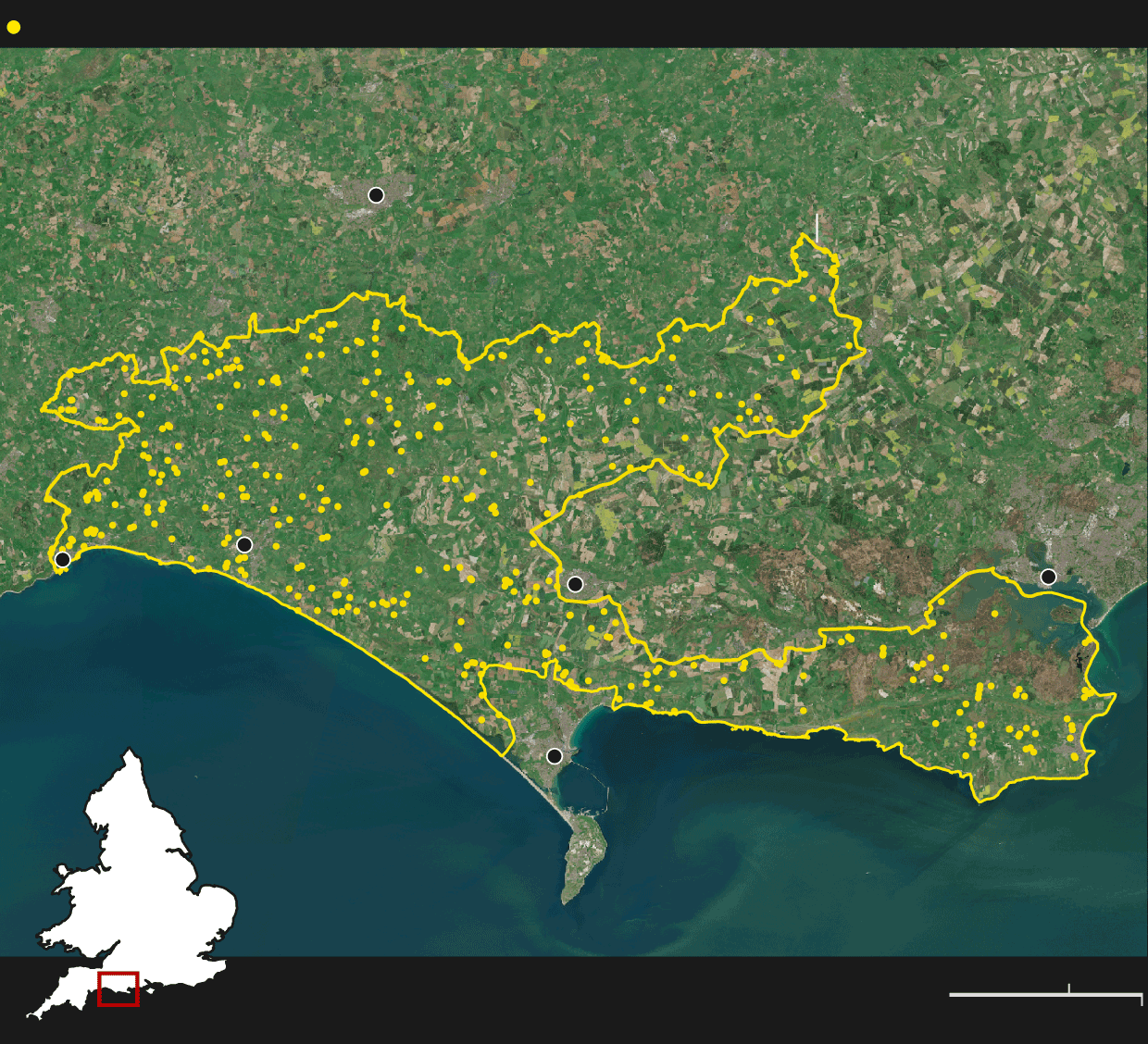This screenshot has width=1148, height=1044.
Task: Select the black town marker in the map center
Action: point(575,584)
